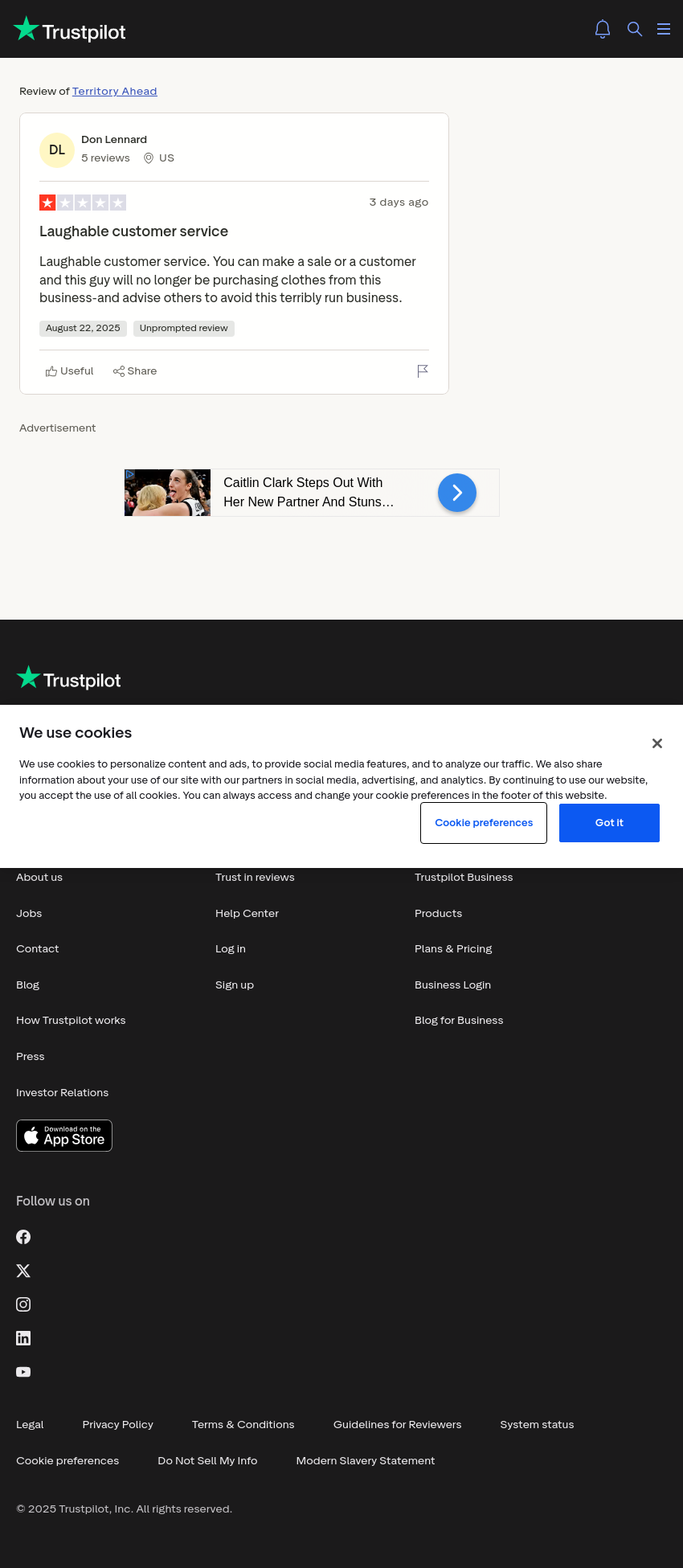Select Plans & Pricing in footer

(453, 949)
